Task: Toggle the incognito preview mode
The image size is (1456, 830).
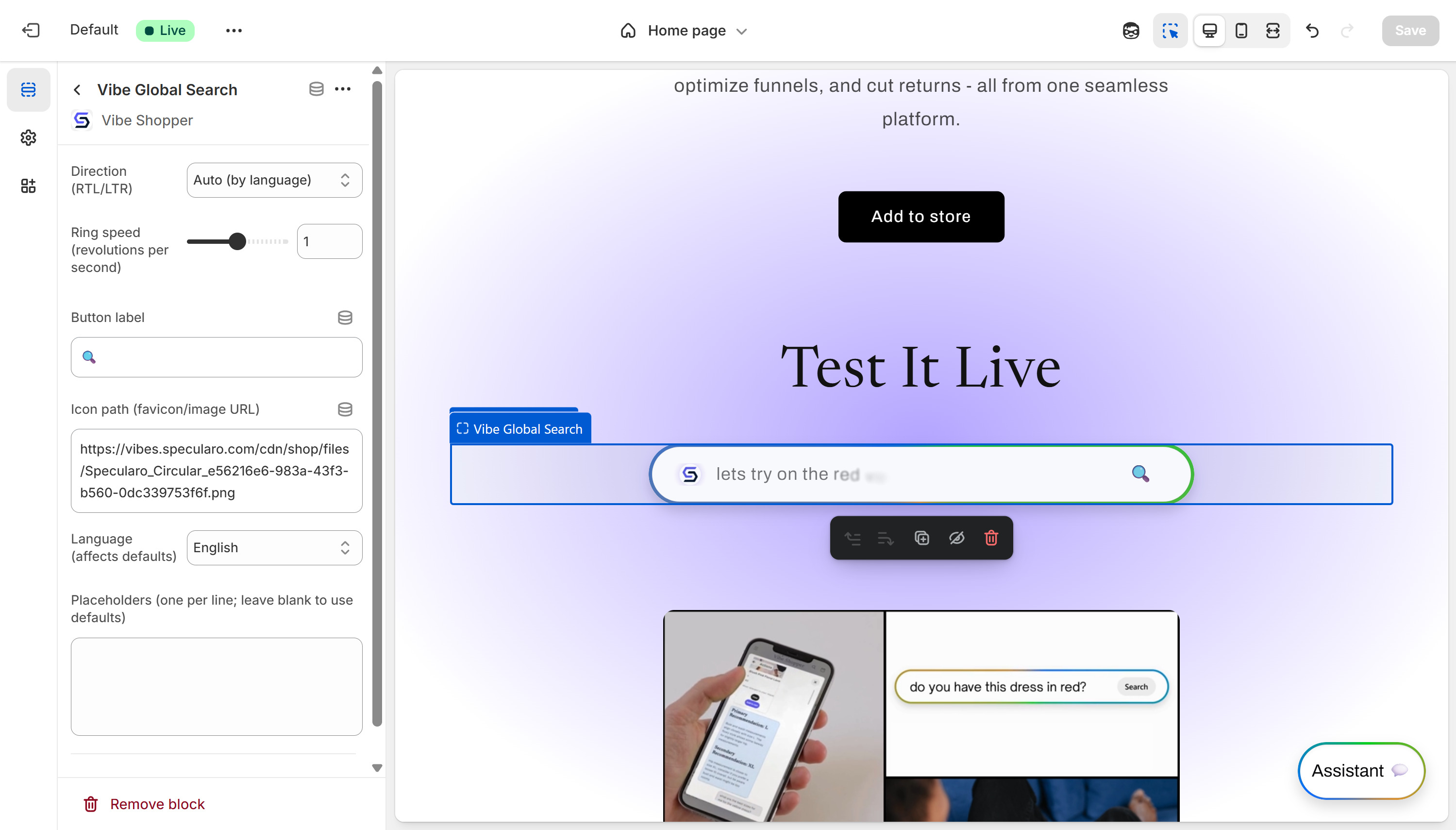Action: (x=1131, y=30)
